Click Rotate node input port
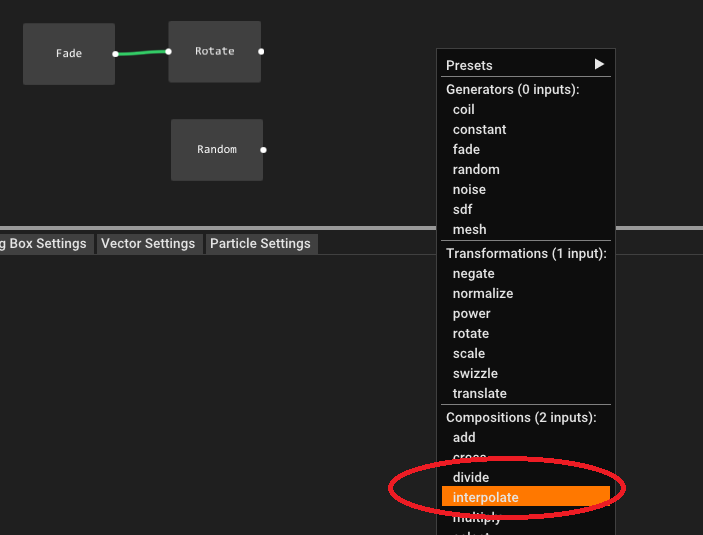Image resolution: width=703 pixels, height=535 pixels. point(169,52)
